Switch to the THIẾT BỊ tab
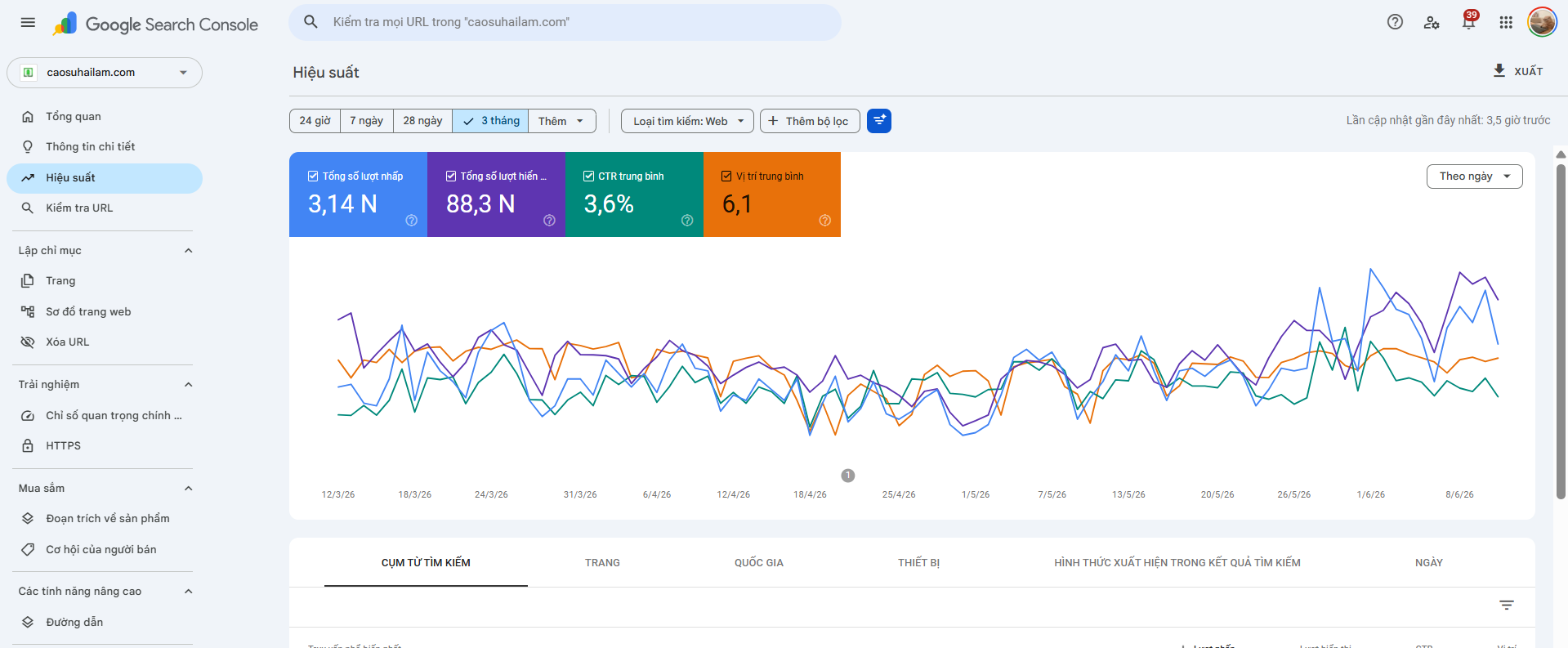This screenshot has height=648, width=1568. [x=918, y=562]
